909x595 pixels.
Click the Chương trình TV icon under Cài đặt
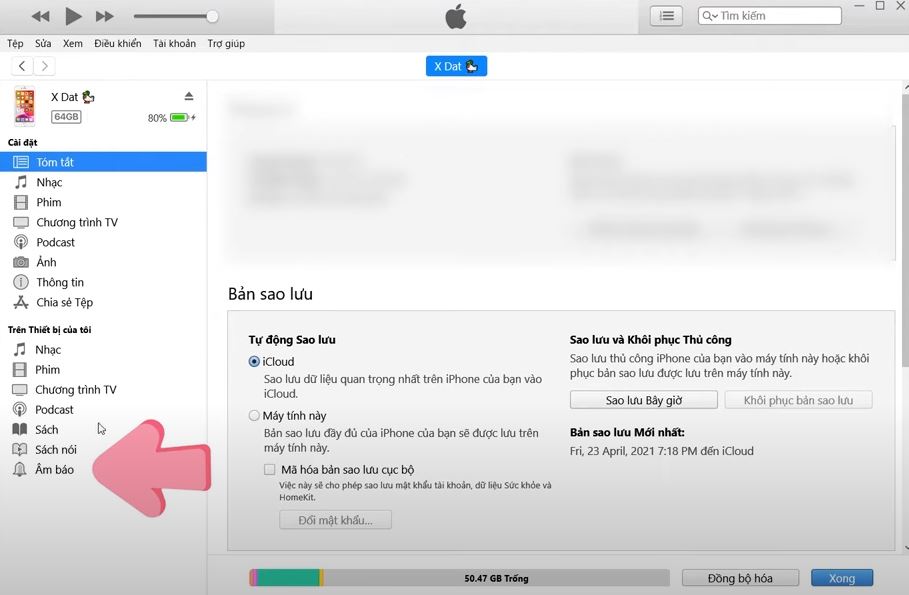pos(21,222)
